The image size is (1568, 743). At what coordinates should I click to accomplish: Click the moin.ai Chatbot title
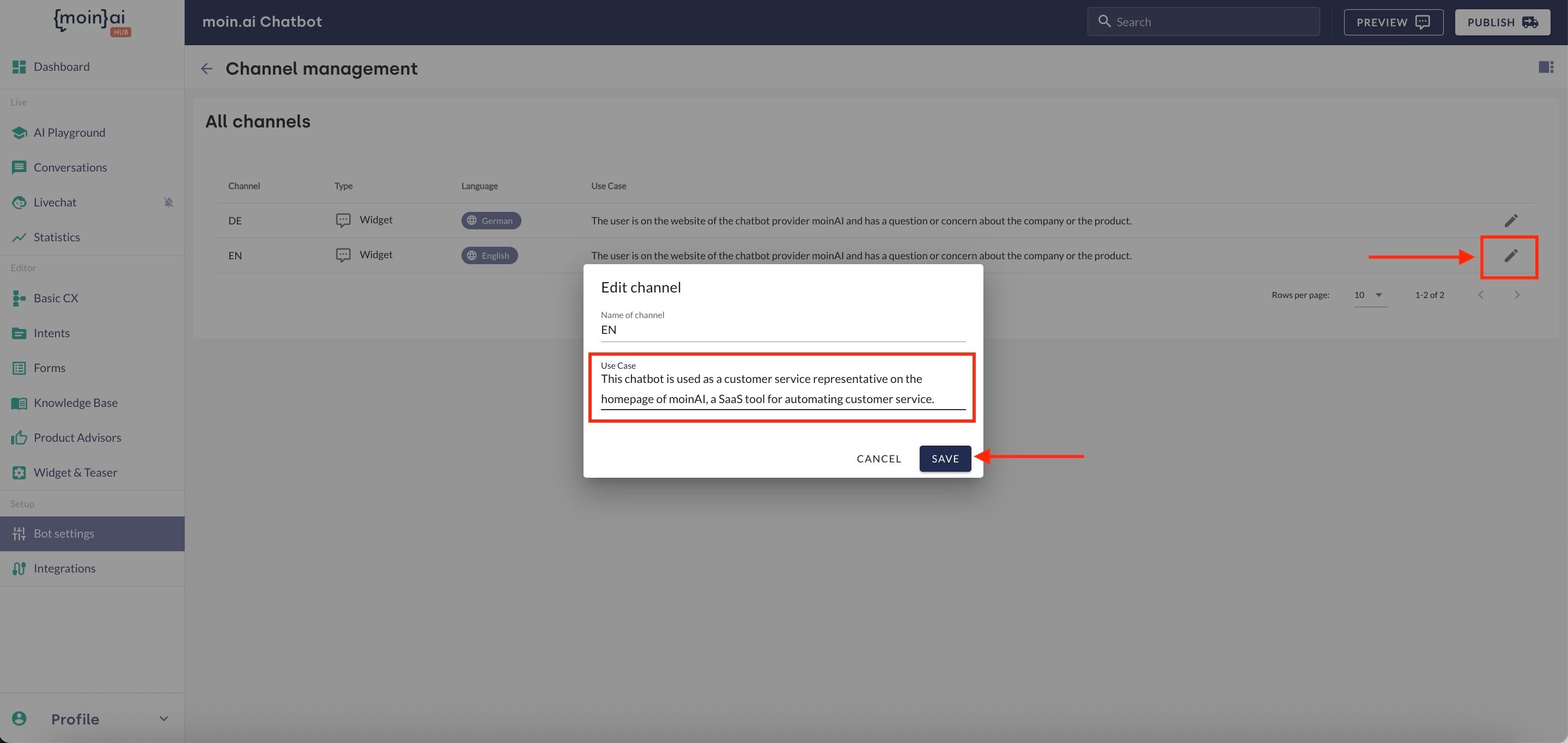[262, 22]
